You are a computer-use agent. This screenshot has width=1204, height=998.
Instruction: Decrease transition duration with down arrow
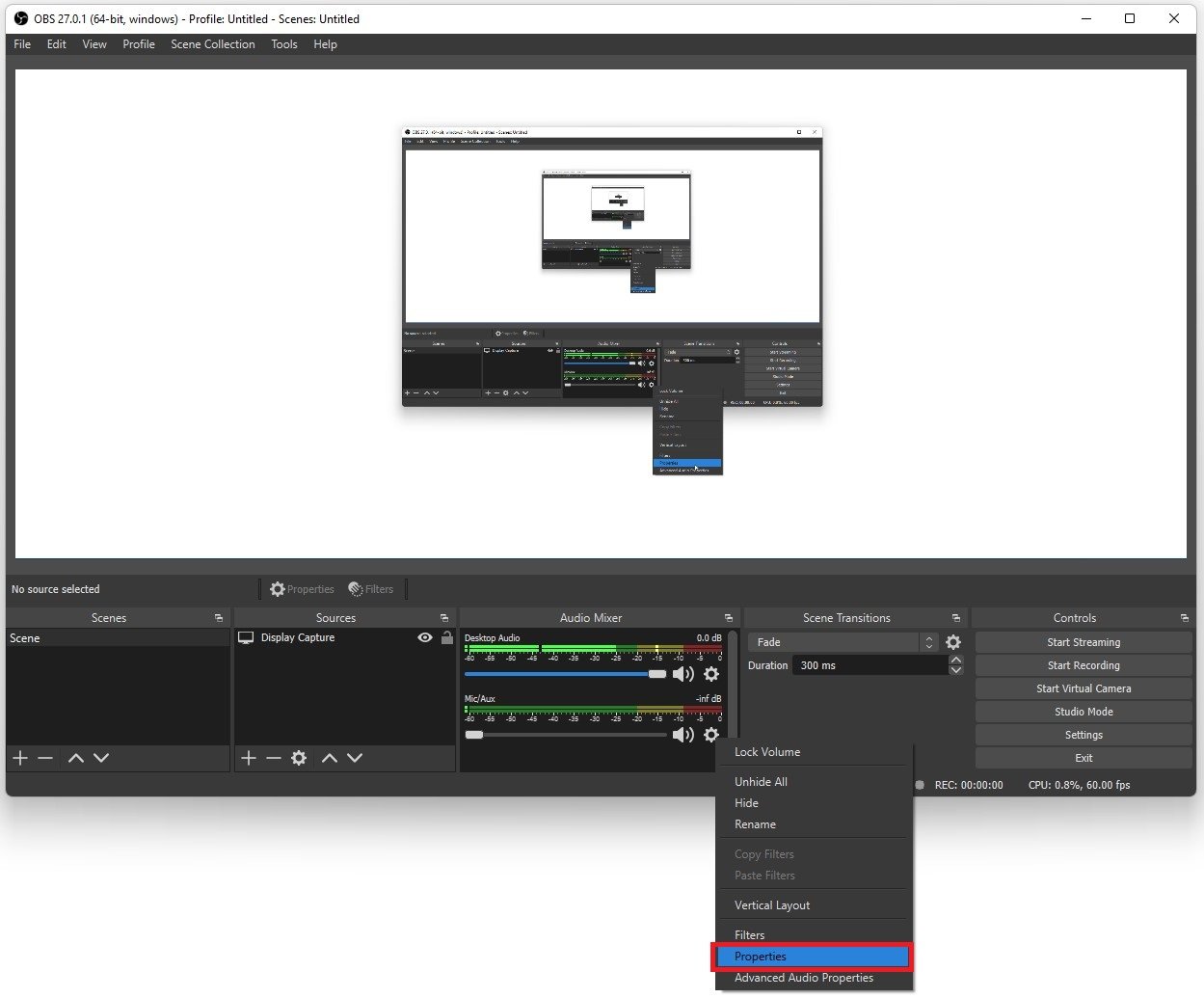pyautogui.click(x=956, y=670)
